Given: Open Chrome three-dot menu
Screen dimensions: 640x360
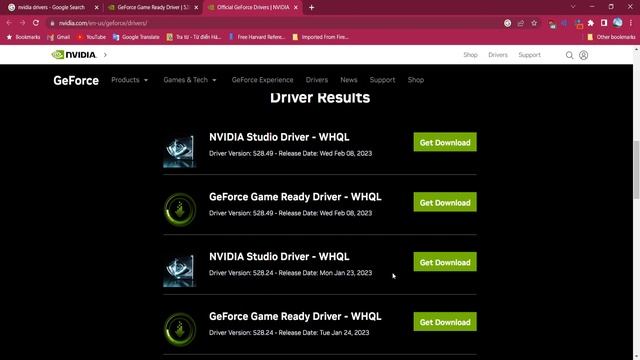Looking at the screenshot, I should (631, 23).
